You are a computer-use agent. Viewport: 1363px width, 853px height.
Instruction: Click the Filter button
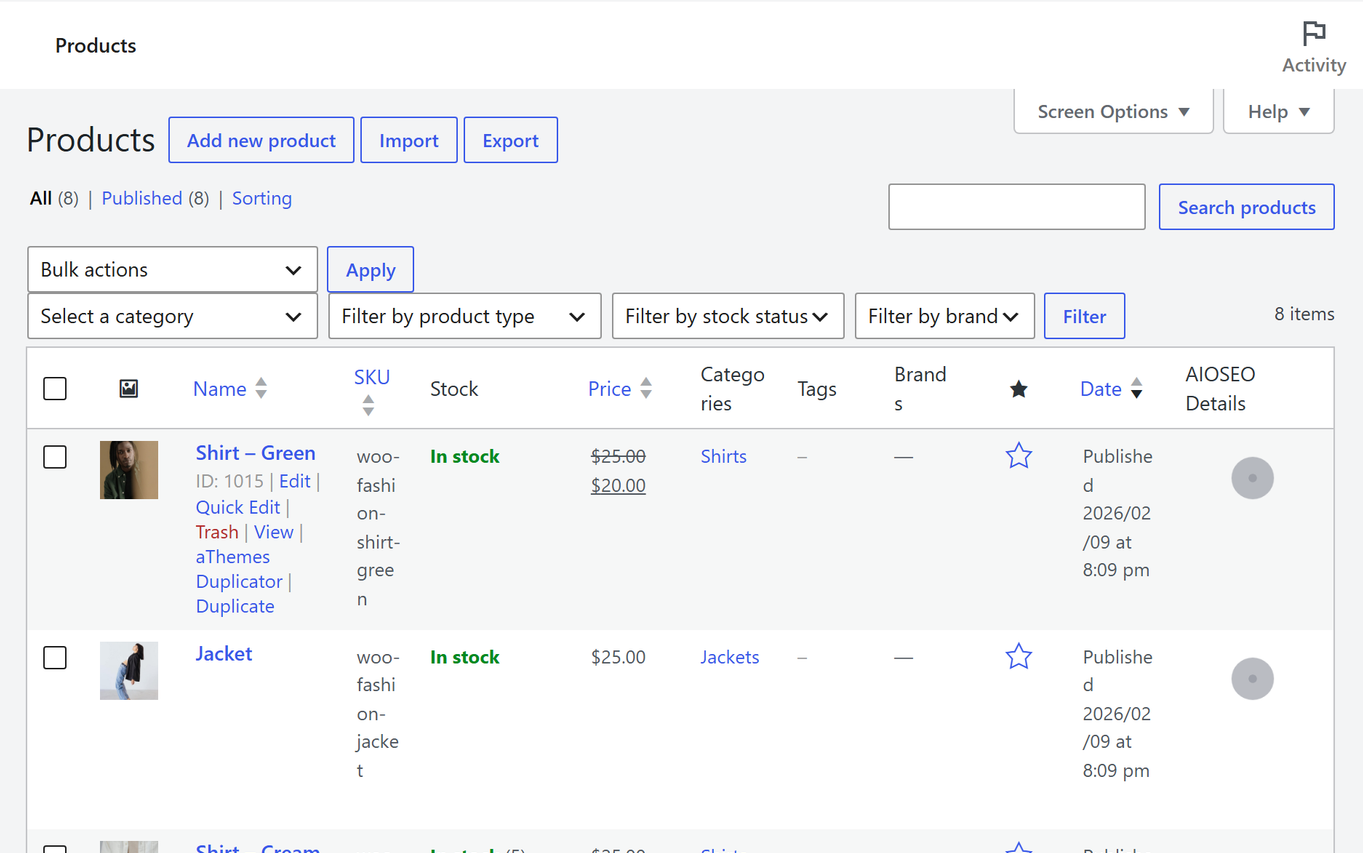(1084, 316)
